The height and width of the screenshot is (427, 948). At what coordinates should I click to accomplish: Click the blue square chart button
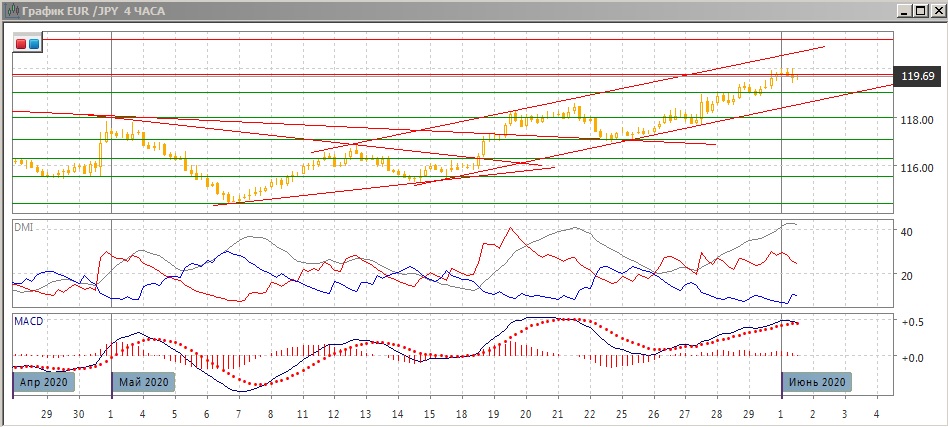(x=33, y=44)
